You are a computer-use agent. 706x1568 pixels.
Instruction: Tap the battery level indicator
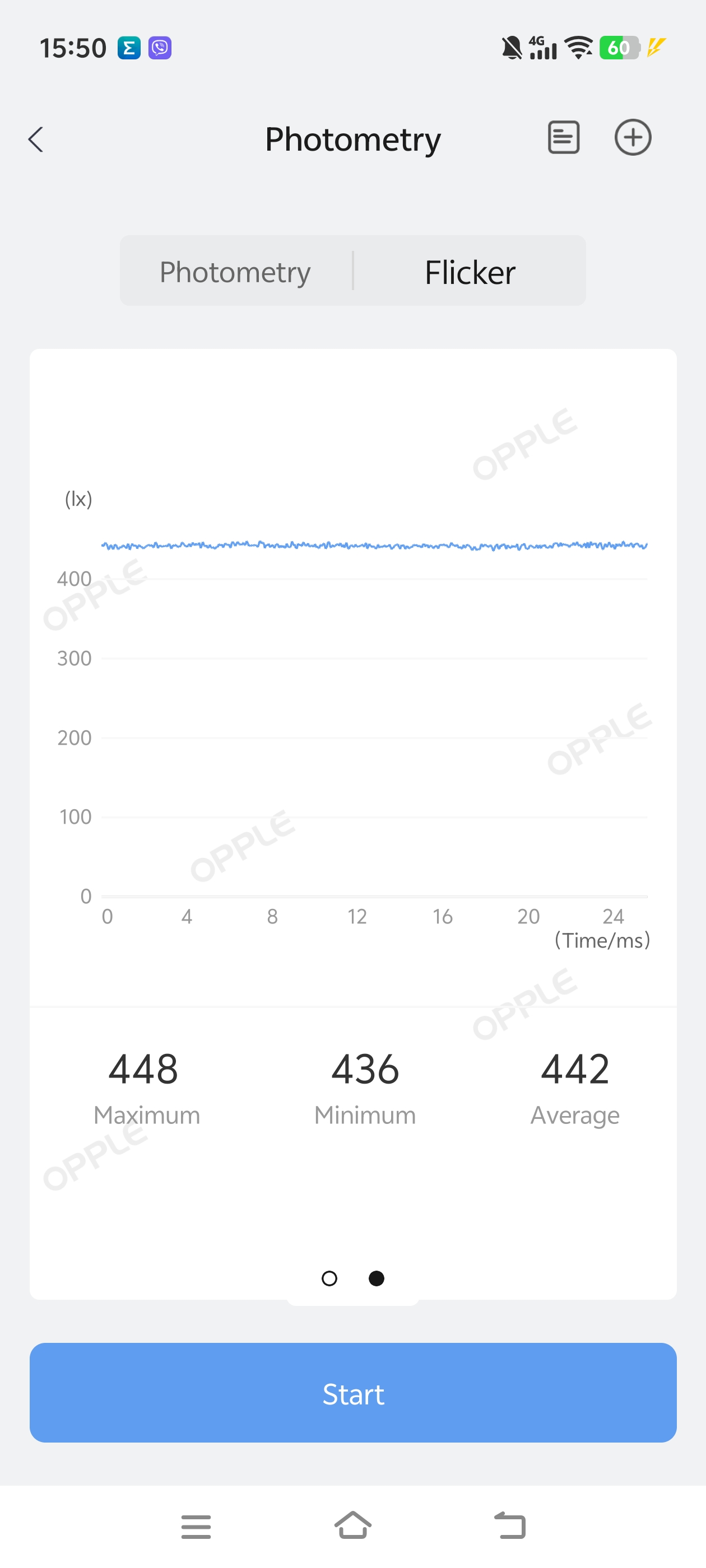tap(619, 48)
